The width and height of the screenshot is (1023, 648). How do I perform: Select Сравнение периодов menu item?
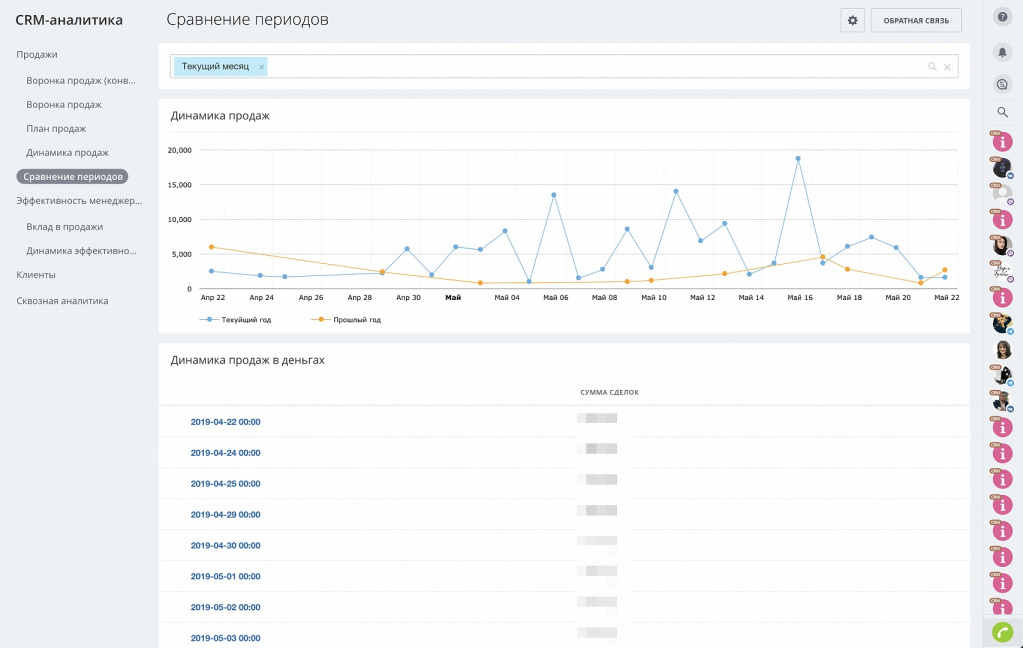[x=72, y=177]
